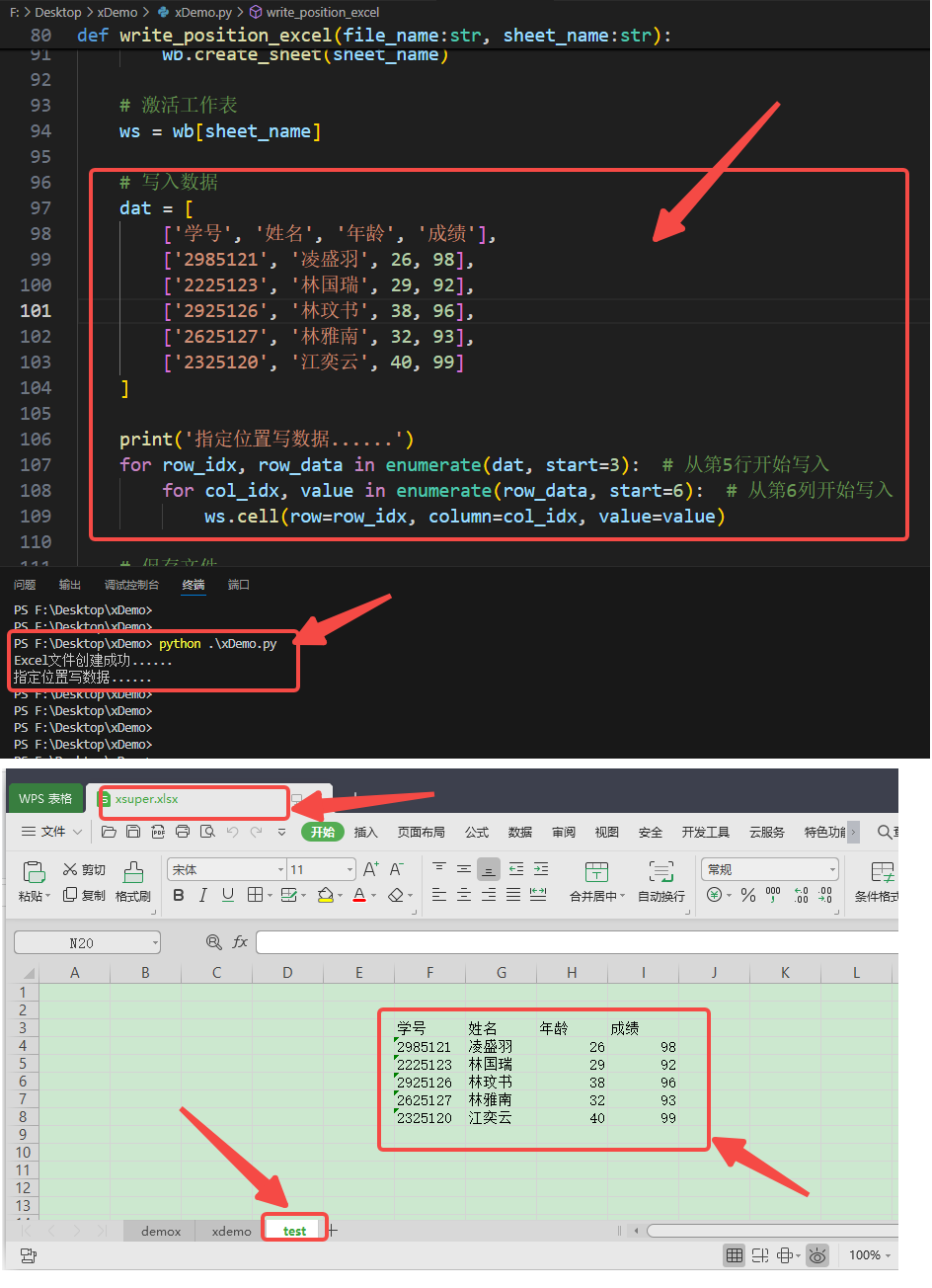Click the save icon in the WPS quick toolbar

[133, 832]
